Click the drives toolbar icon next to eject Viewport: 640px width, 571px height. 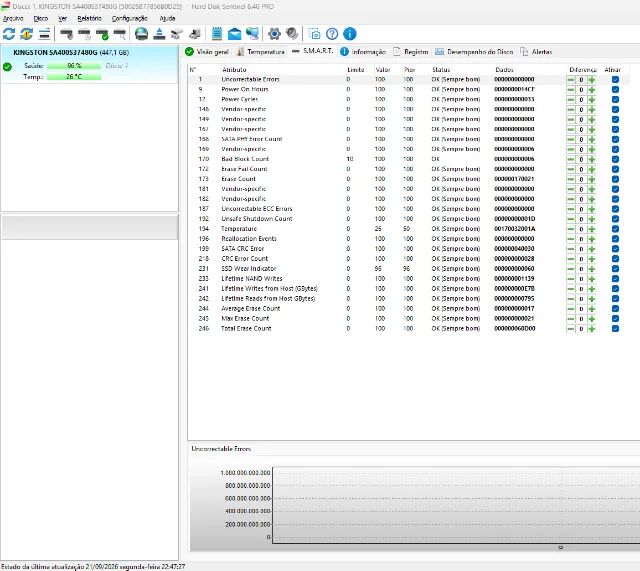click(177, 34)
